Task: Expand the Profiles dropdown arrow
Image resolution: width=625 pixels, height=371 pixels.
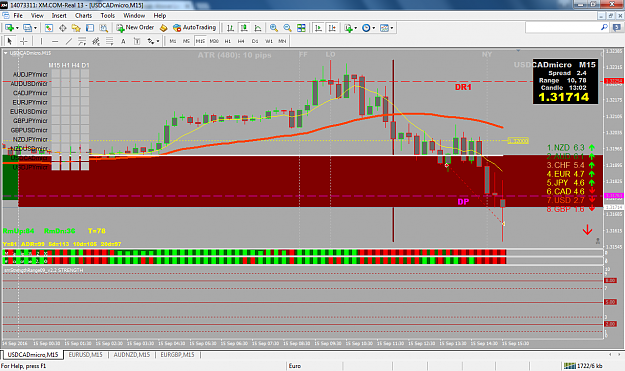Action: 35,28
